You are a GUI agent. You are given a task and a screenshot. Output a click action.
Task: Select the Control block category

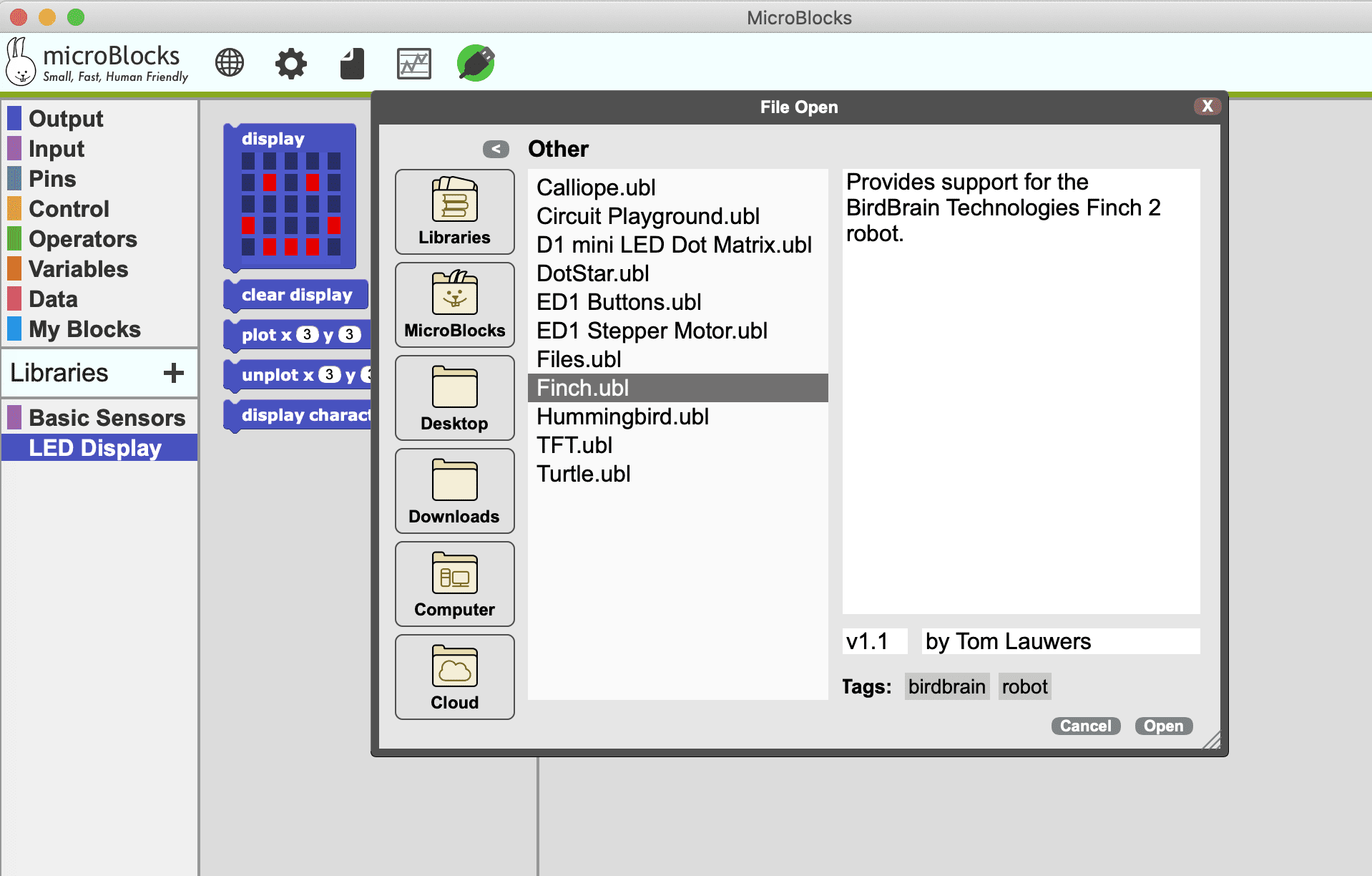pyautogui.click(x=69, y=209)
